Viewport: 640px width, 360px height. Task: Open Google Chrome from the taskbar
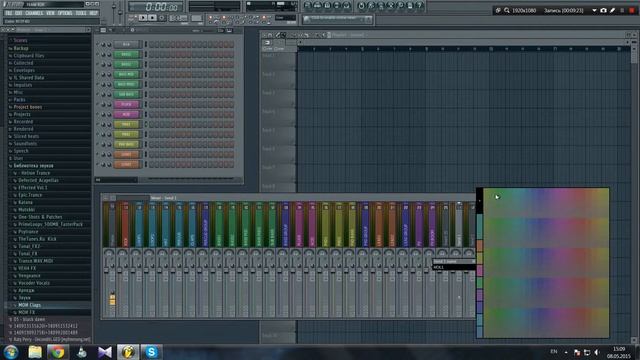tap(57, 352)
